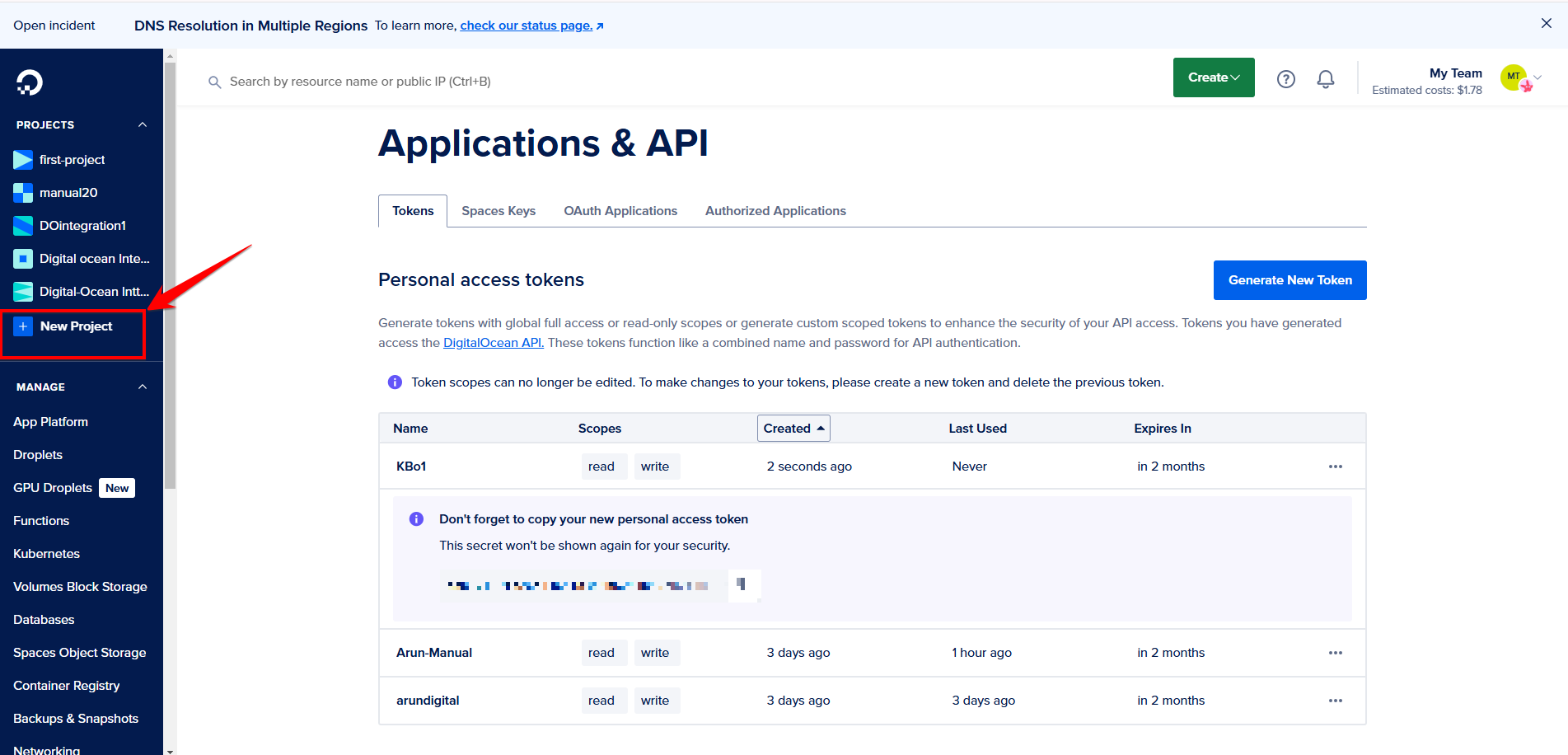Click Generate New Token button
Viewport: 1568px width, 755px height.
(1289, 280)
